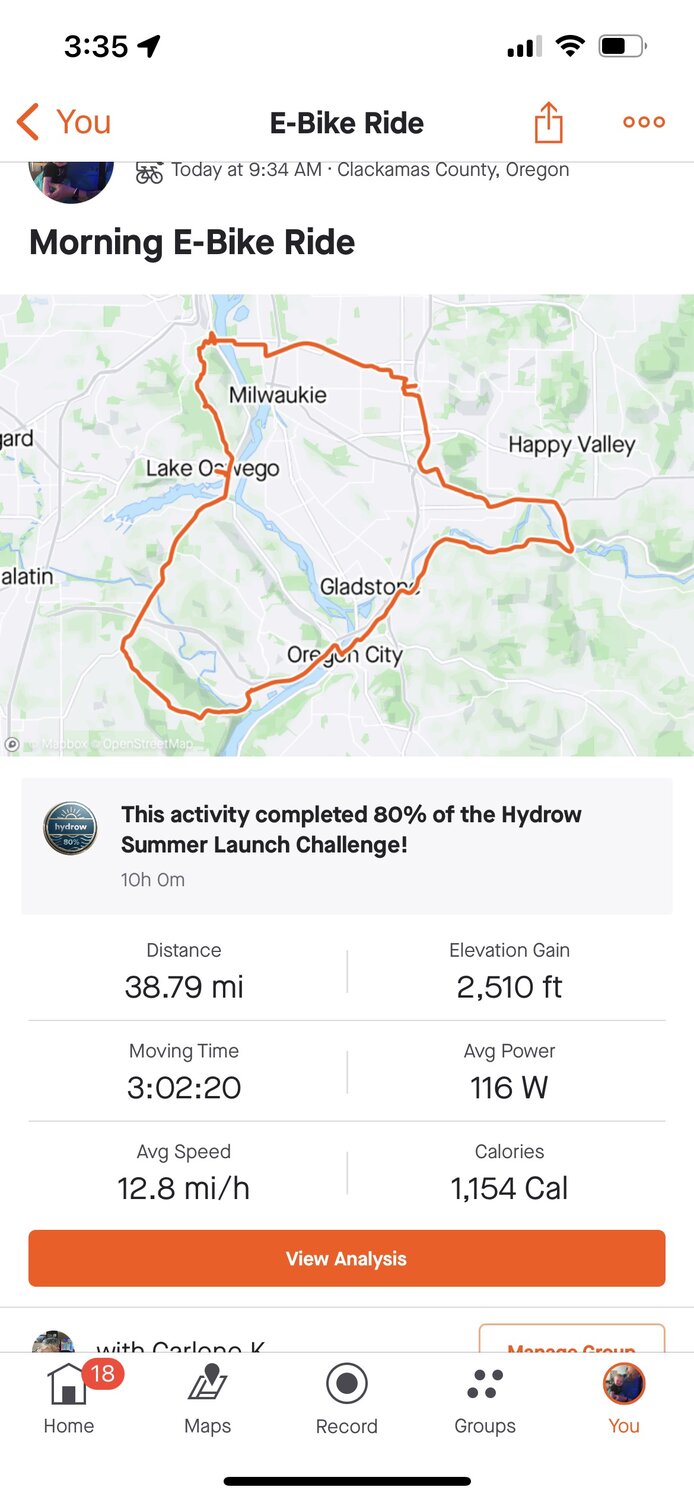Tap the Manage Group button
The width and height of the screenshot is (694, 1500).
point(571,1340)
